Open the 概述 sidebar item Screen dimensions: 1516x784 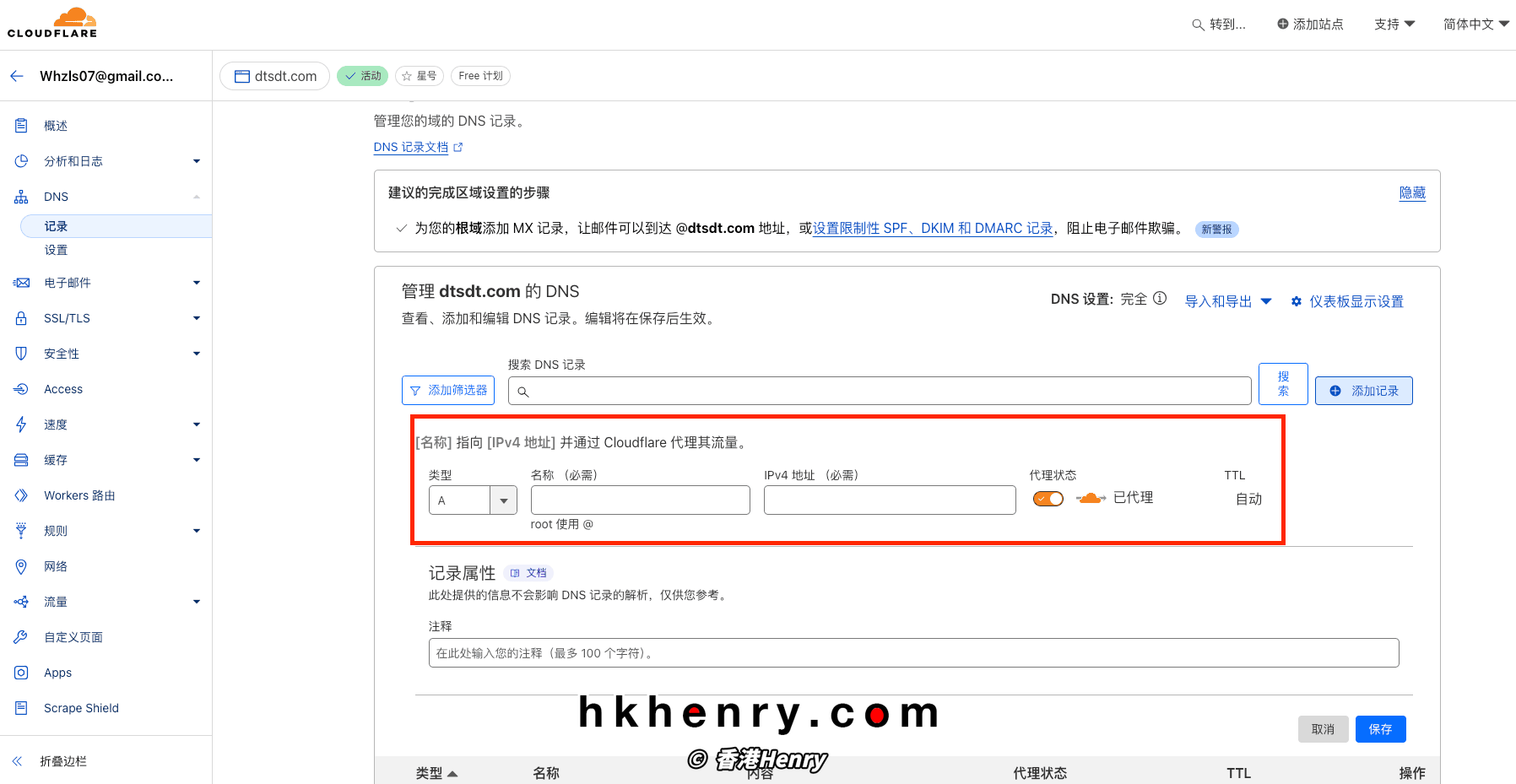(56, 126)
